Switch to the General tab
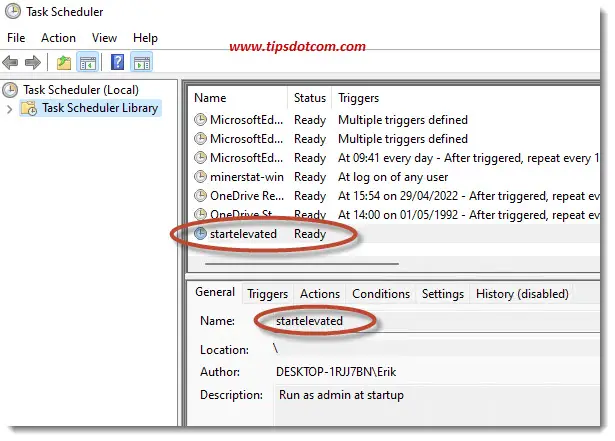Screen dimensions: 615x441 (215, 292)
